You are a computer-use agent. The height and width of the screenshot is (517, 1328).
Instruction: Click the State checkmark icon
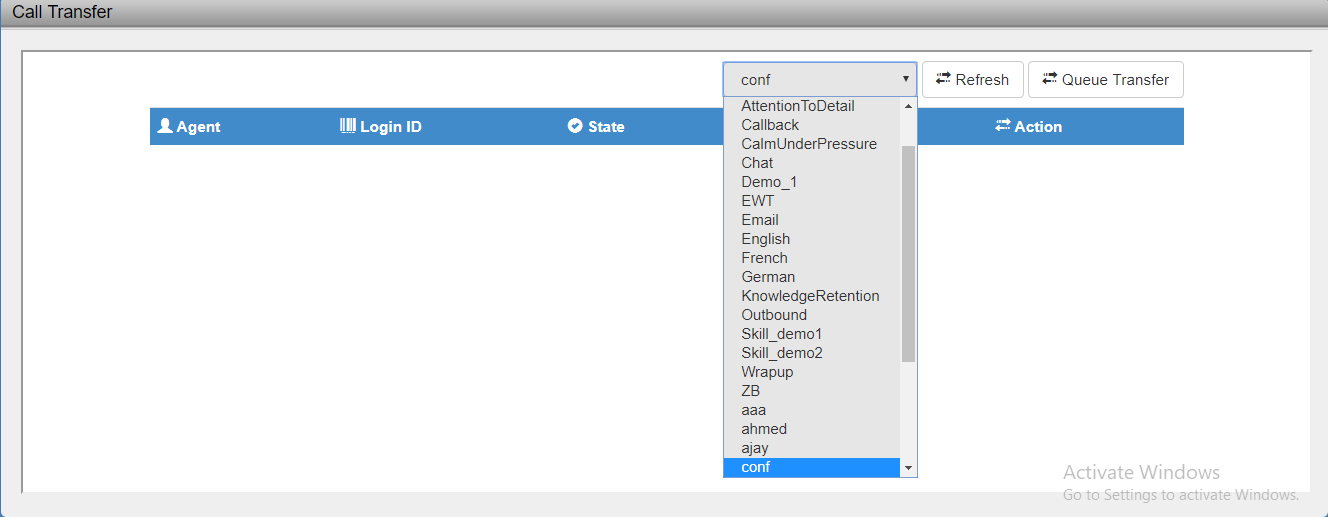(x=575, y=126)
